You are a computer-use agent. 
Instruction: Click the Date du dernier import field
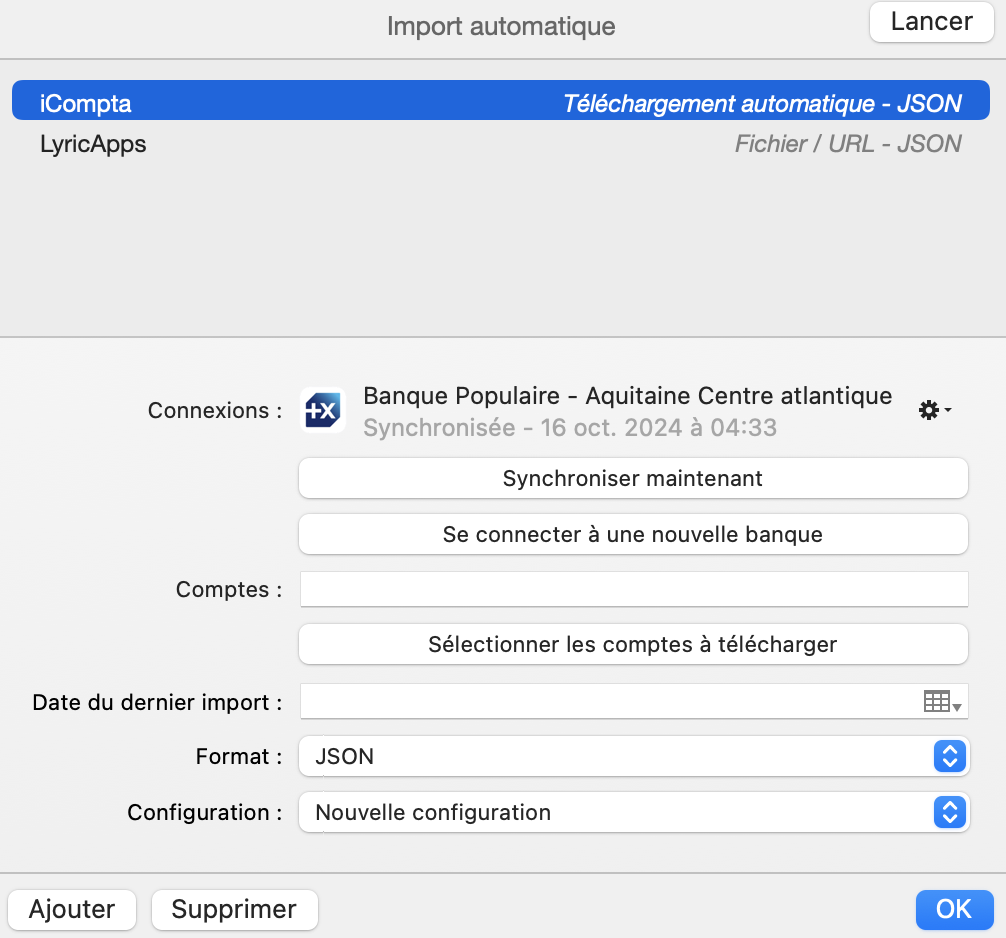[634, 701]
